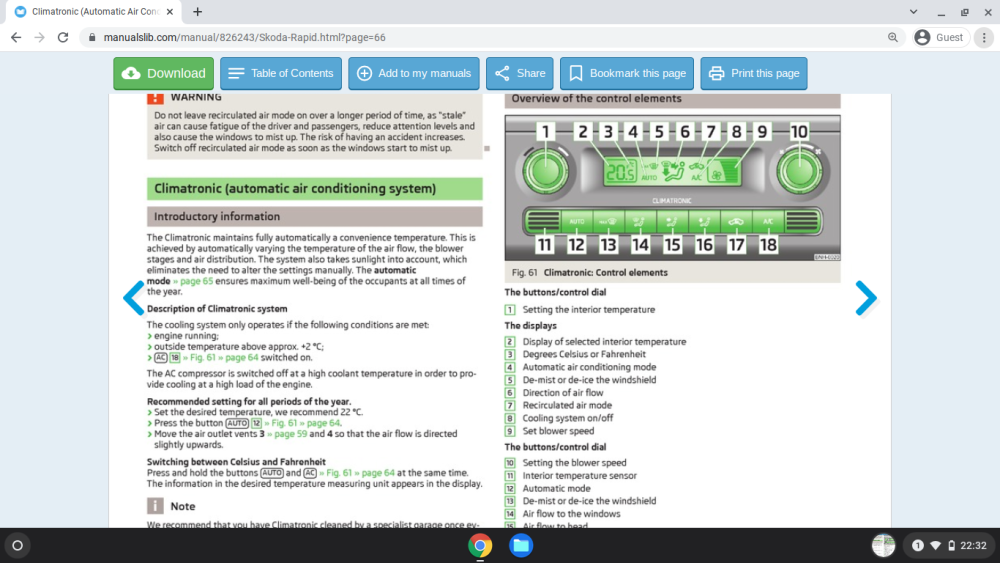This screenshot has width=1000, height=563.
Task: Click the Download button
Action: 163,73
